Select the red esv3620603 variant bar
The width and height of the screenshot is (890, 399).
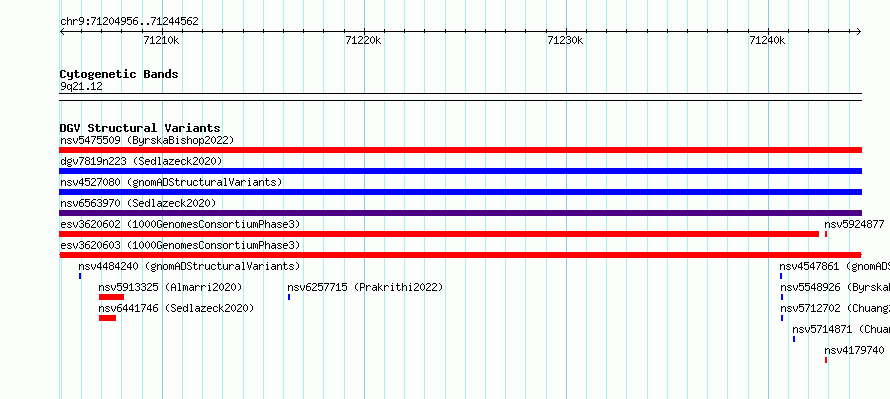pyautogui.click(x=460, y=255)
